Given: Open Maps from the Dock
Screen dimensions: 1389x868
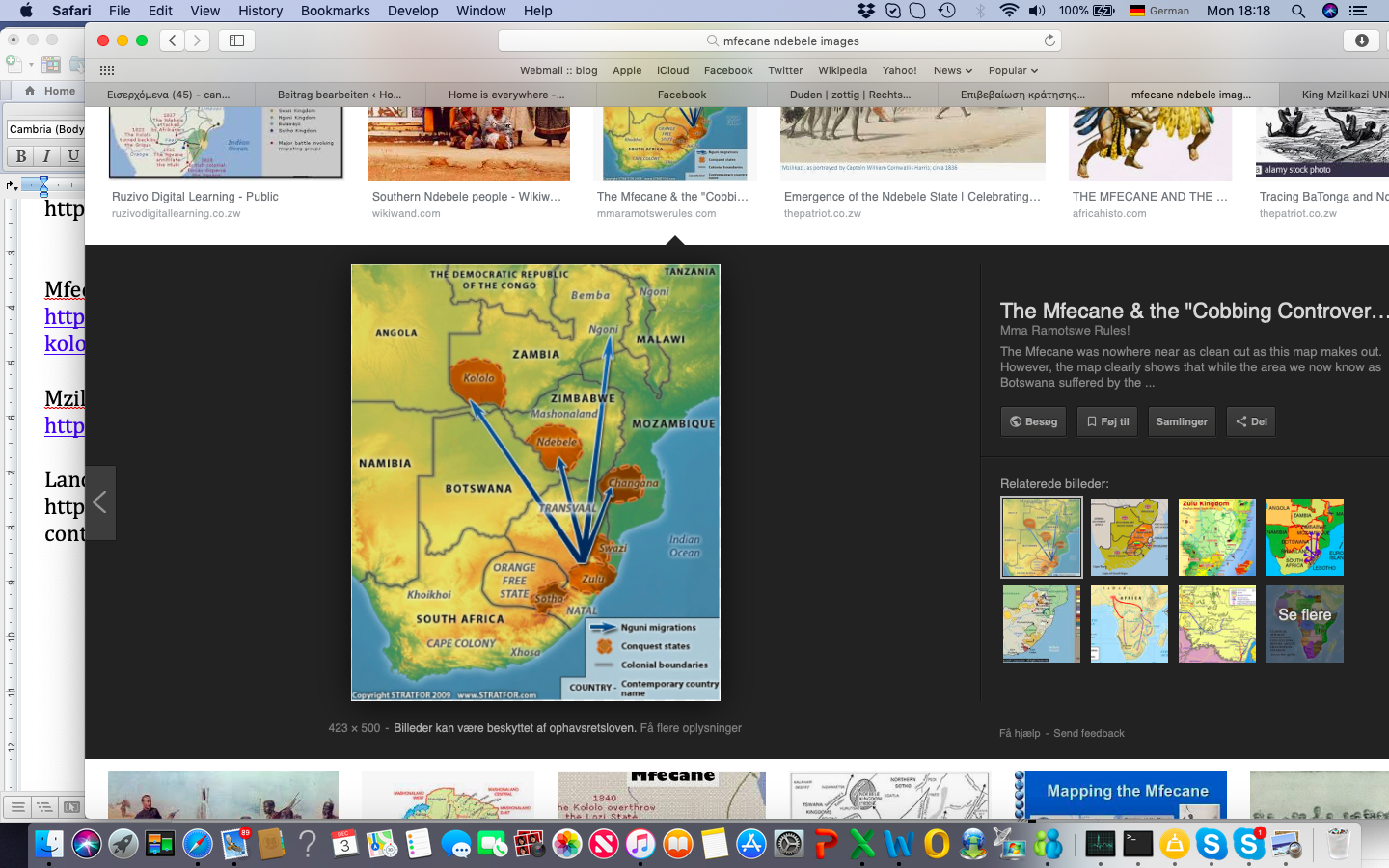Looking at the screenshot, I should (x=382, y=844).
